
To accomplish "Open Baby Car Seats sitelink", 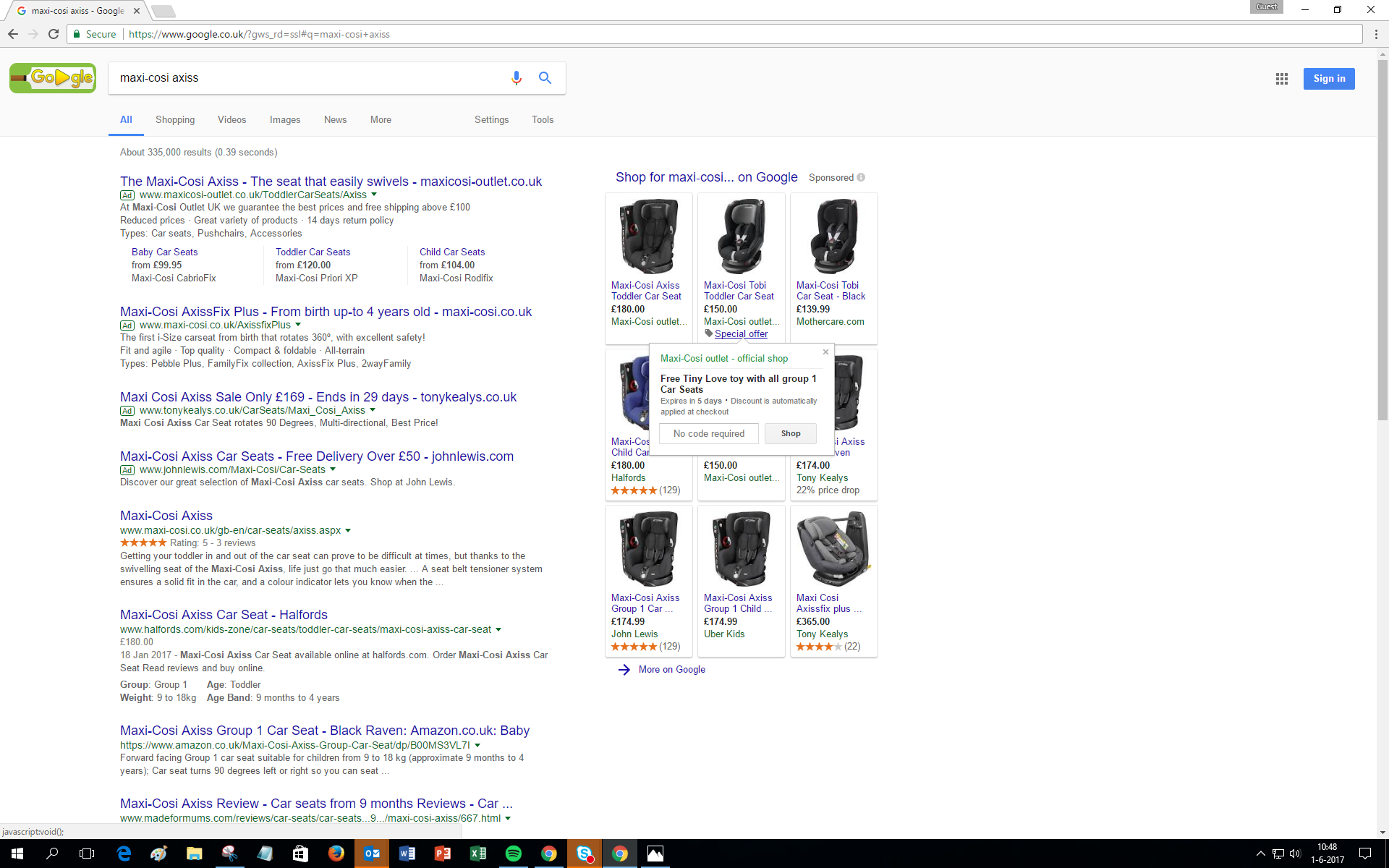I will click(x=164, y=252).
